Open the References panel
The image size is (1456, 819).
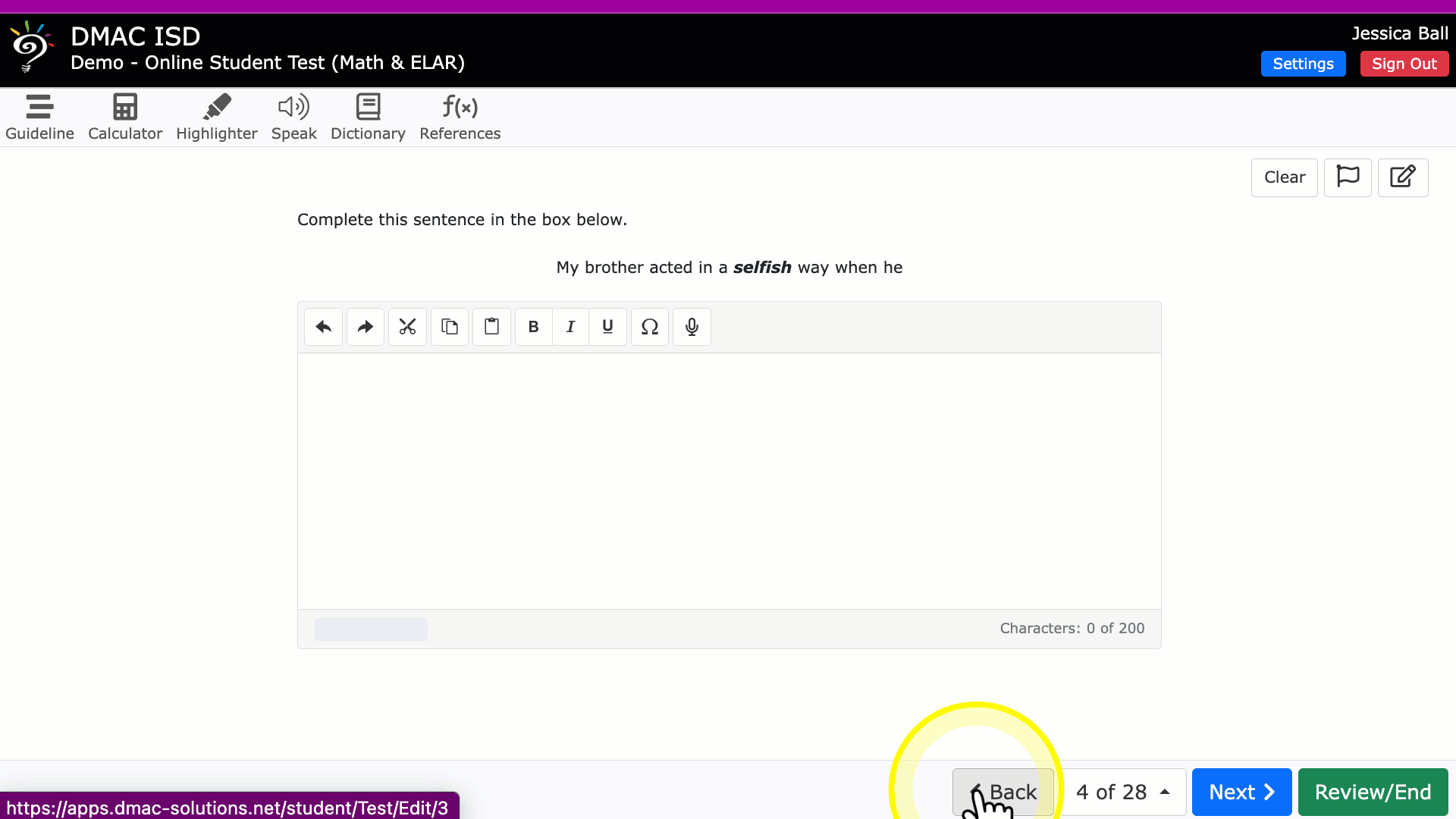click(460, 118)
